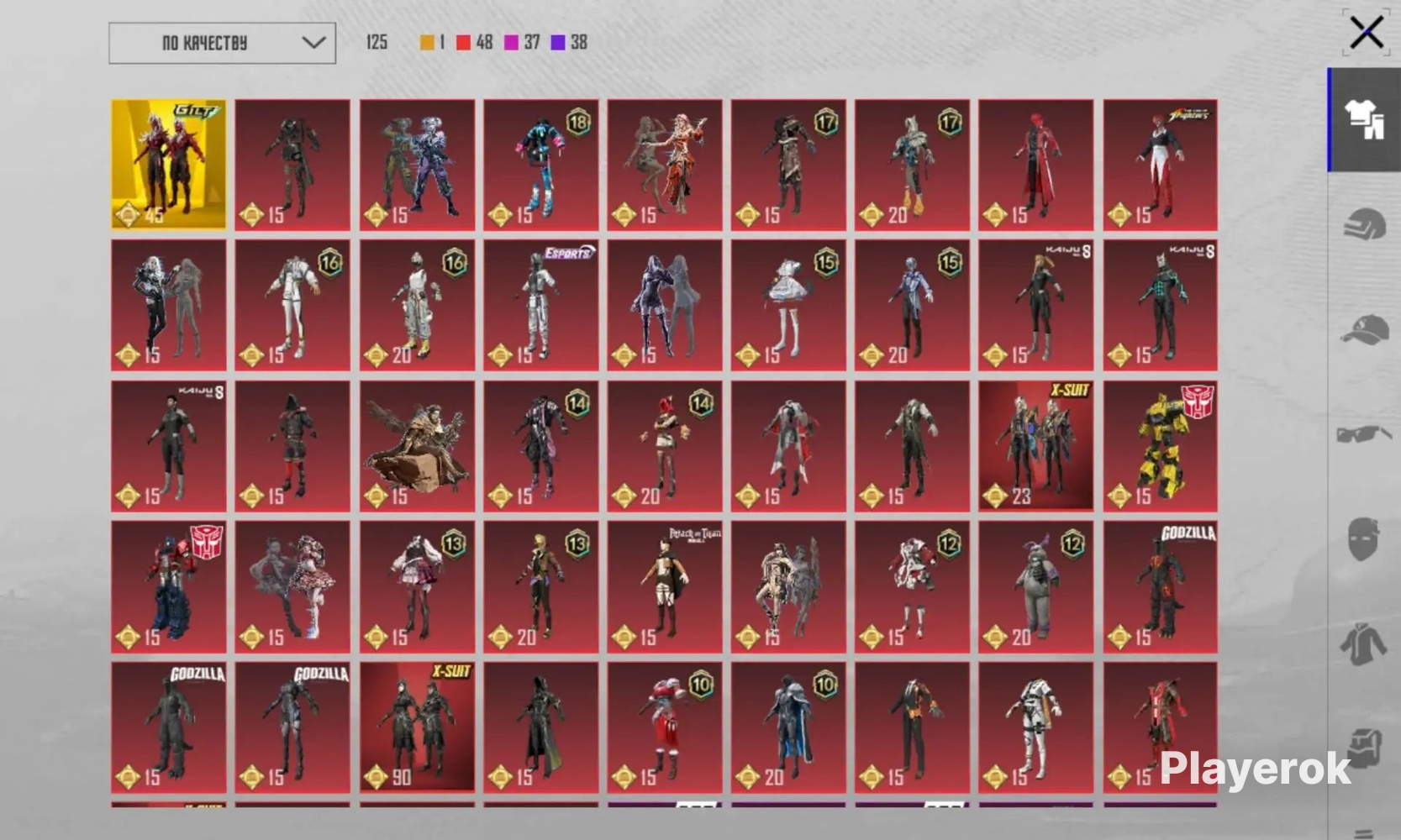The width and height of the screenshot is (1401, 840).
Task: Select the level 13 outfit priced 20
Action: coord(540,586)
